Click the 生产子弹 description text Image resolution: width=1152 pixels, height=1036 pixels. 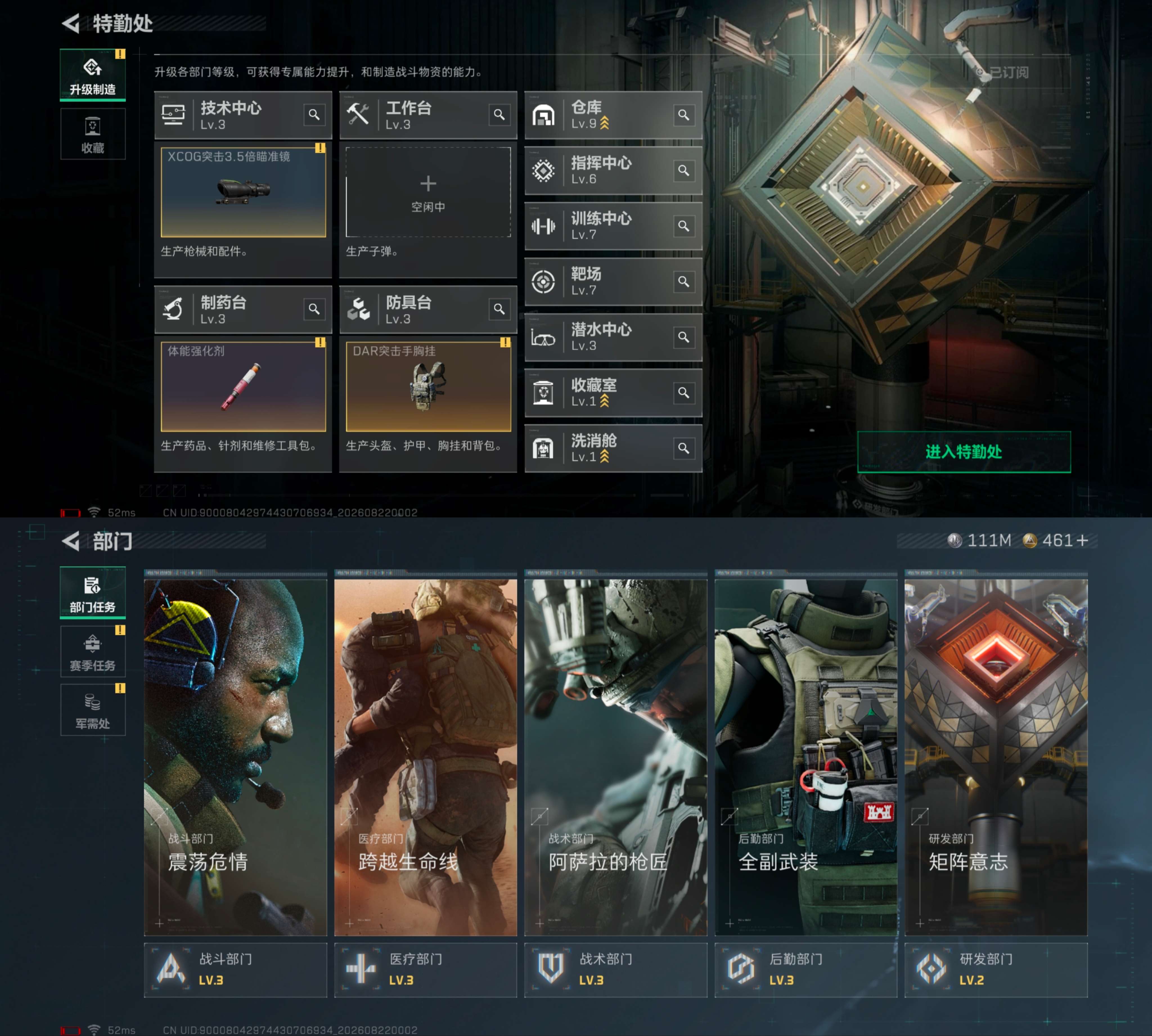click(372, 251)
